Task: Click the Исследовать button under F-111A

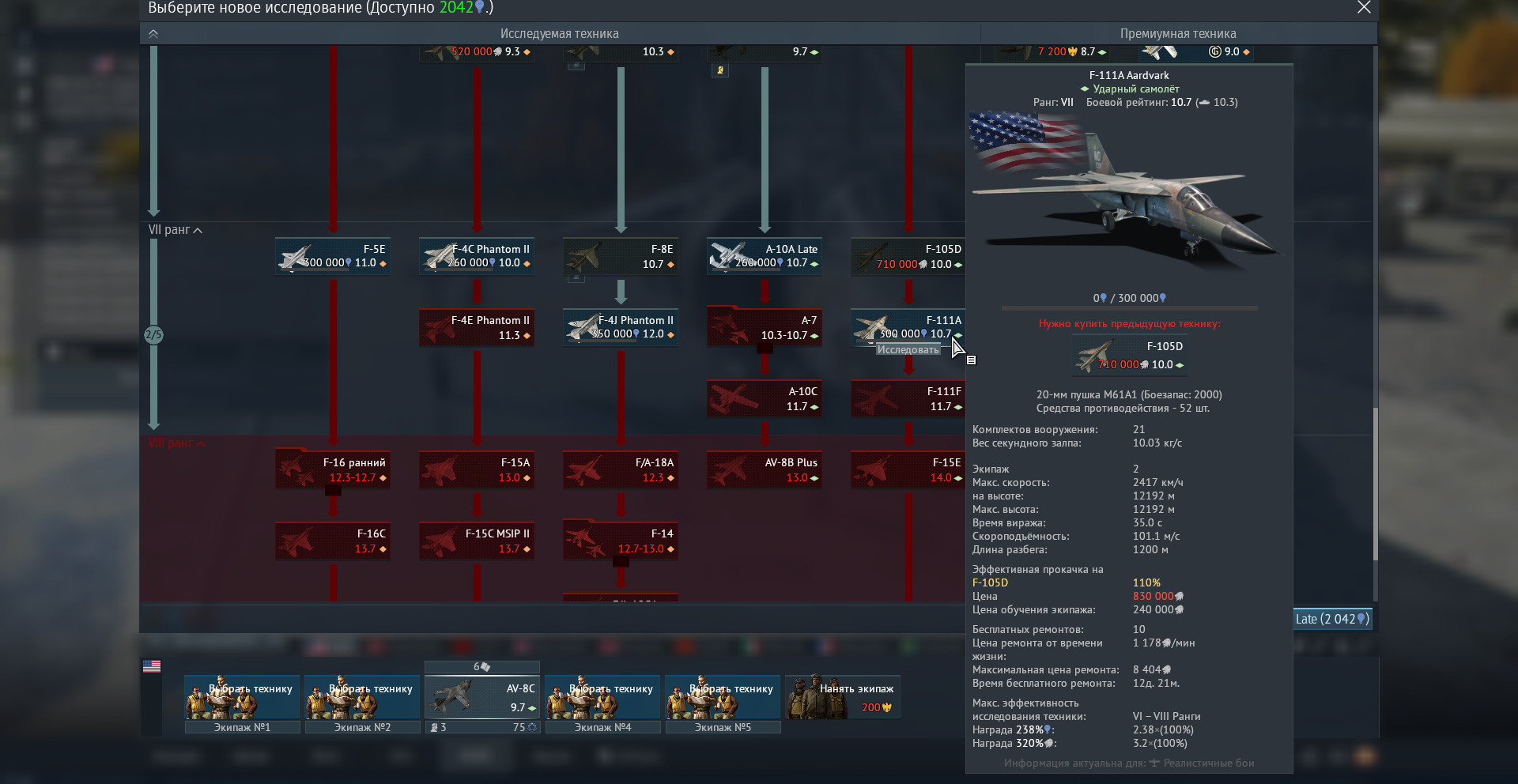Action: coord(908,350)
